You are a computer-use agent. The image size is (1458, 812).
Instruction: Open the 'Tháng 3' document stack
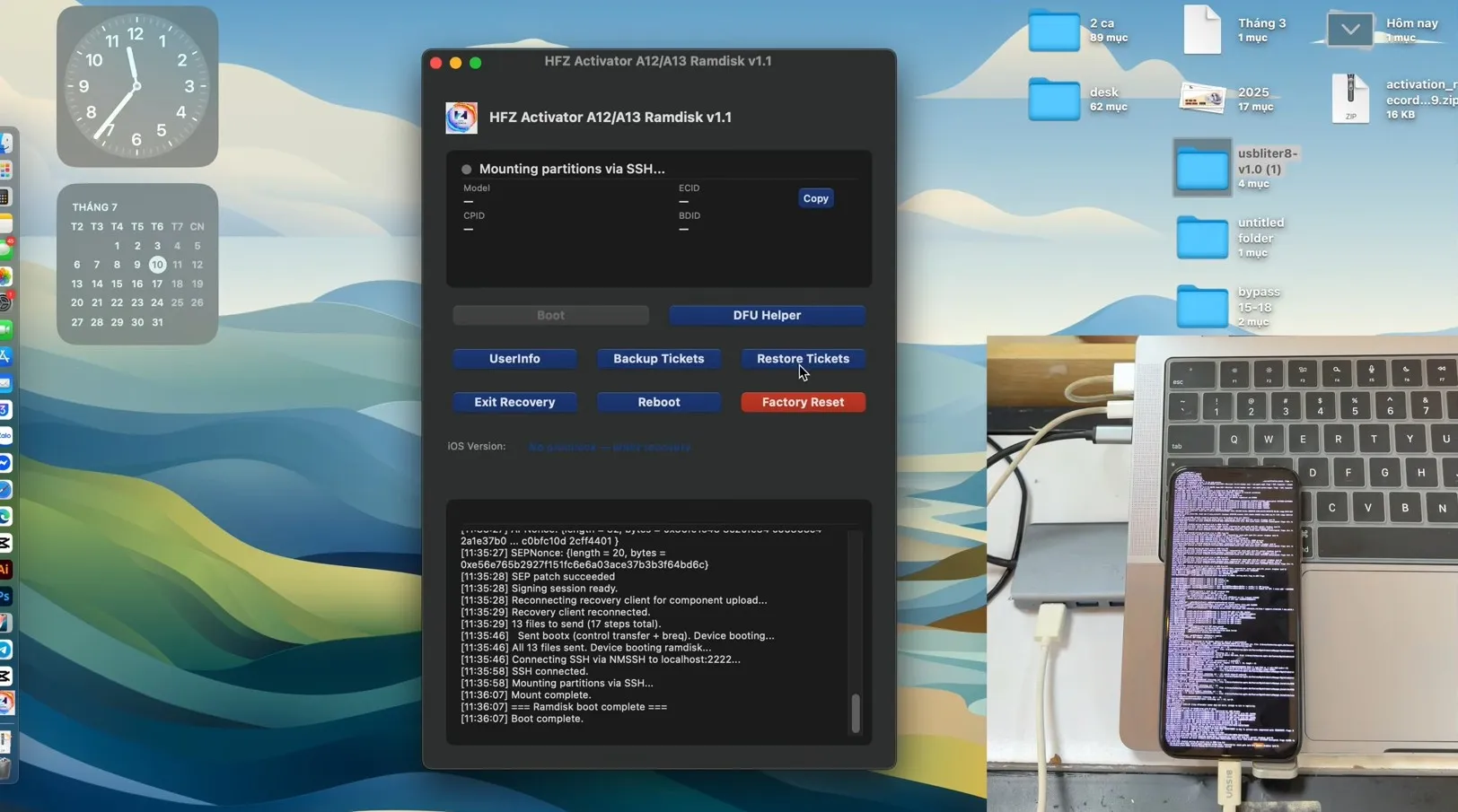pos(1202,30)
